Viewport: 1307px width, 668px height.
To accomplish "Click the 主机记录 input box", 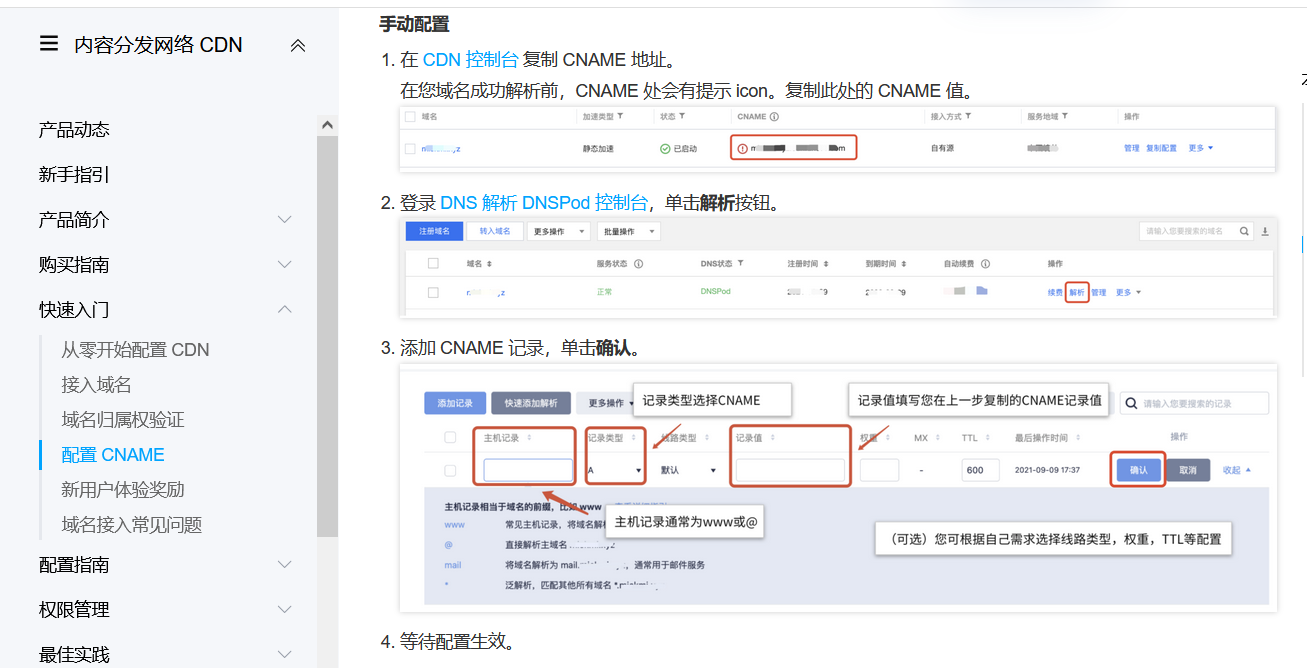I will click(528, 470).
